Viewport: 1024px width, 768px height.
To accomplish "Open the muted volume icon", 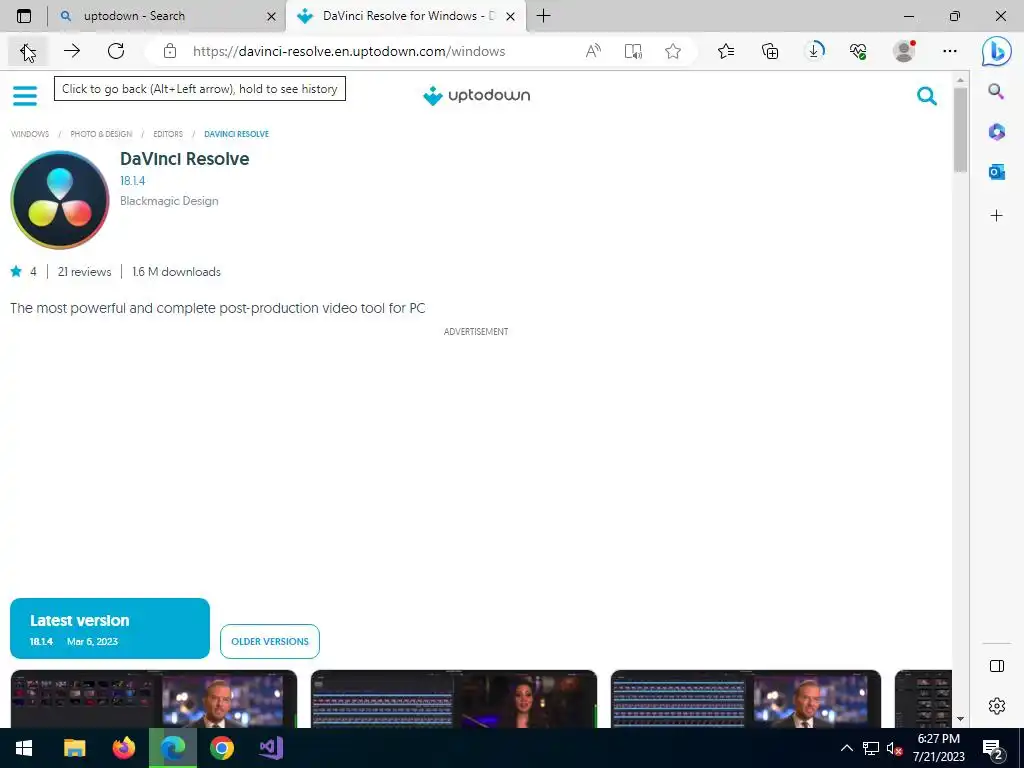I will pos(894,748).
